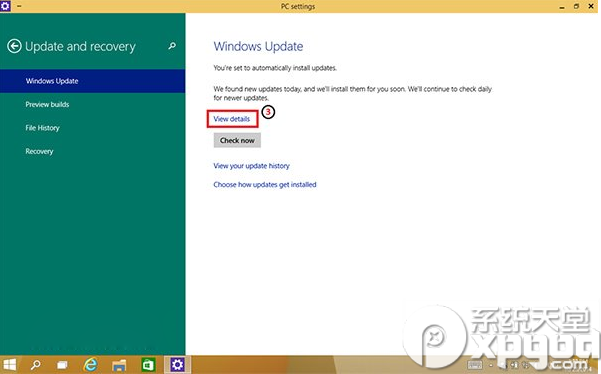The image size is (601, 374).
Task: Minimize the PC settings window
Action: pos(562,7)
